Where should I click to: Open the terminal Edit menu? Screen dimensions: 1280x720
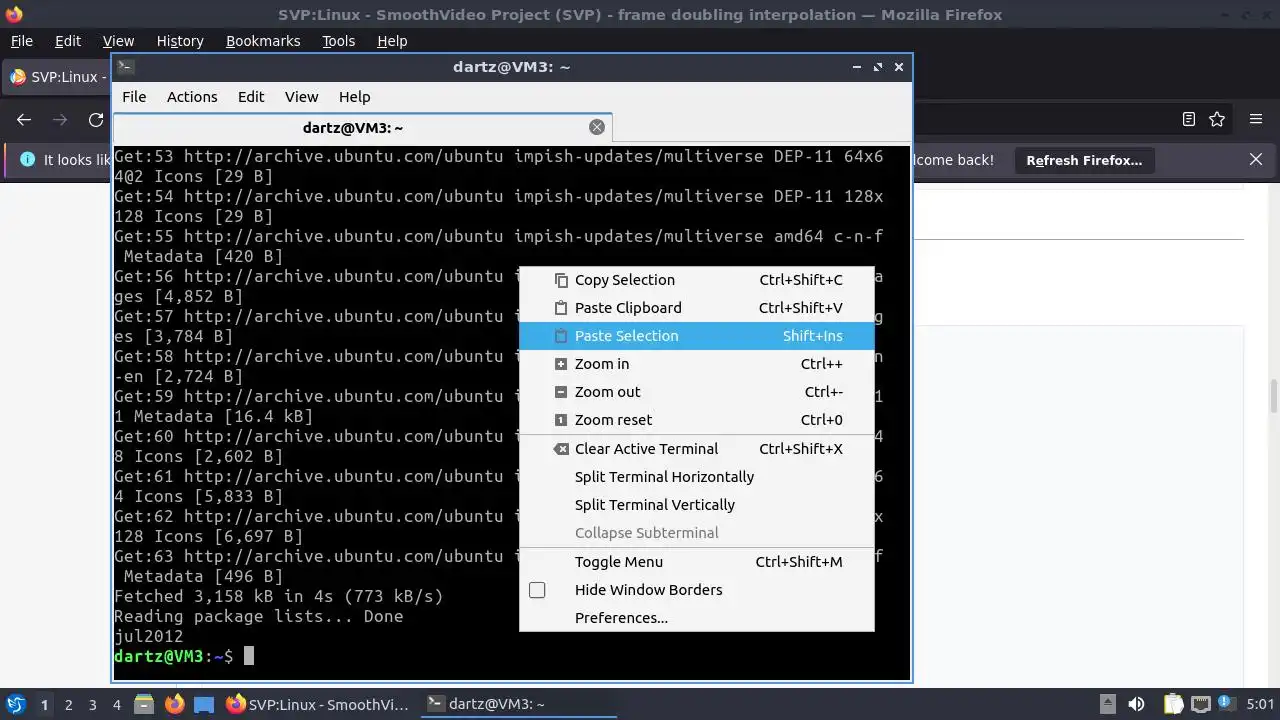251,97
